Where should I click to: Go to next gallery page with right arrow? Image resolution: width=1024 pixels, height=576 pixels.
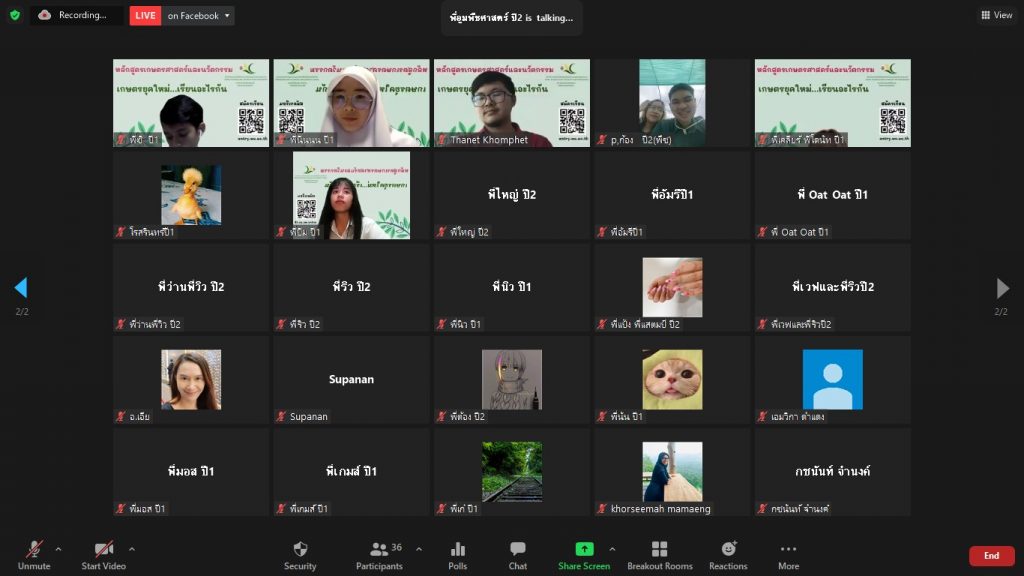[x=1003, y=288]
